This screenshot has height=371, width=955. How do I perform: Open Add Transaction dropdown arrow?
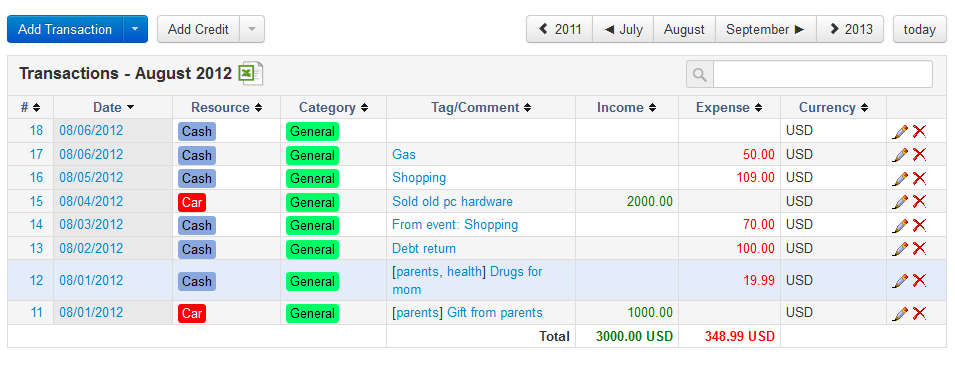(x=135, y=29)
